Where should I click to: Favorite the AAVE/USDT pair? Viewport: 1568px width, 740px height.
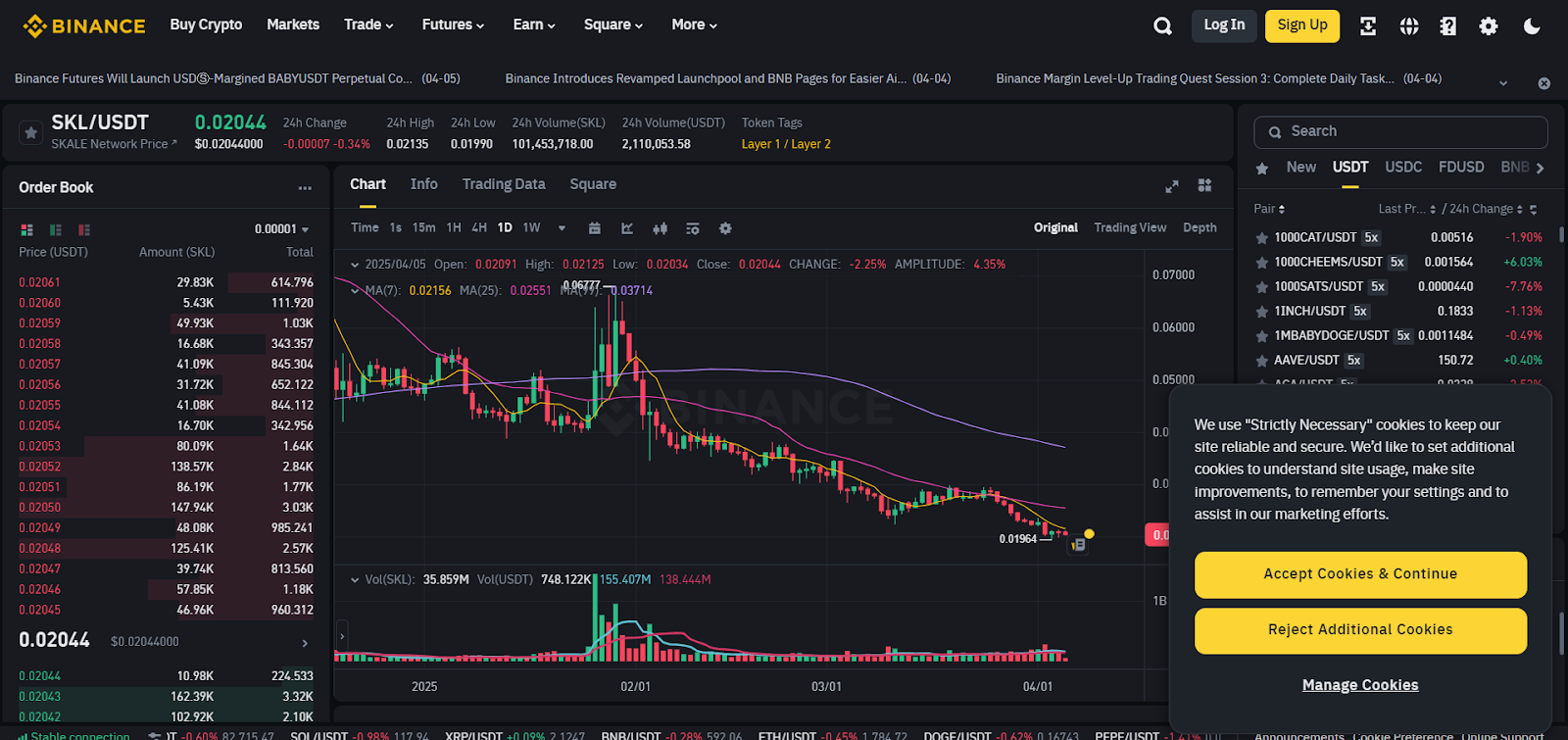tap(1262, 360)
